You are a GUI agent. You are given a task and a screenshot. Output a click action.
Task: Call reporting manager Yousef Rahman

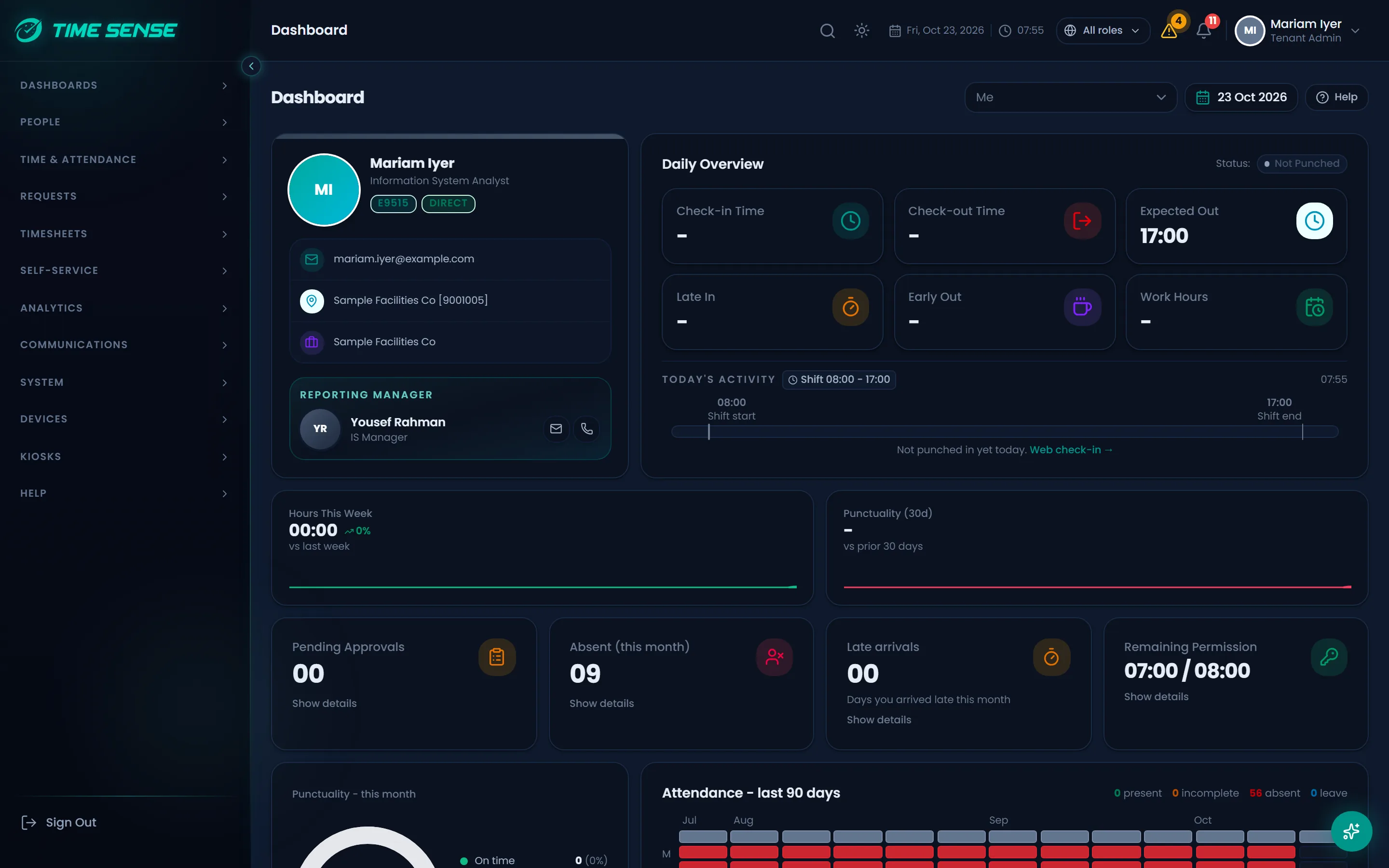(x=586, y=428)
